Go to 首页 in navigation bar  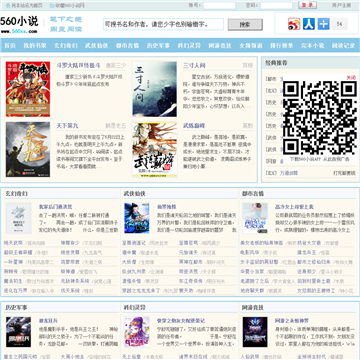pyautogui.click(x=10, y=46)
